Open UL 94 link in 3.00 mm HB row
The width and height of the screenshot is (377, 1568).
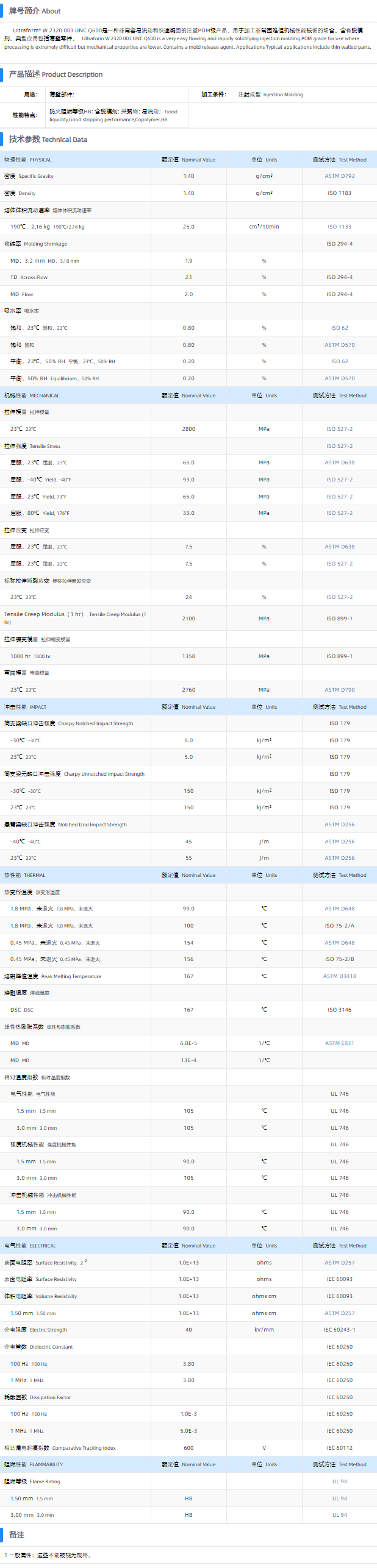339,1515
